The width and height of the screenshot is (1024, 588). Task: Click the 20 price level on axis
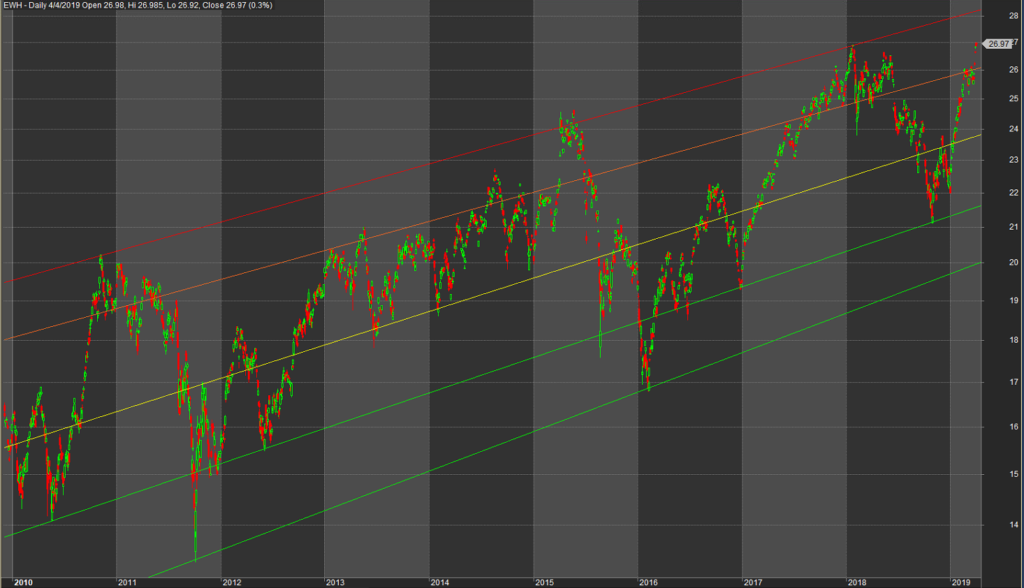(x=1014, y=263)
